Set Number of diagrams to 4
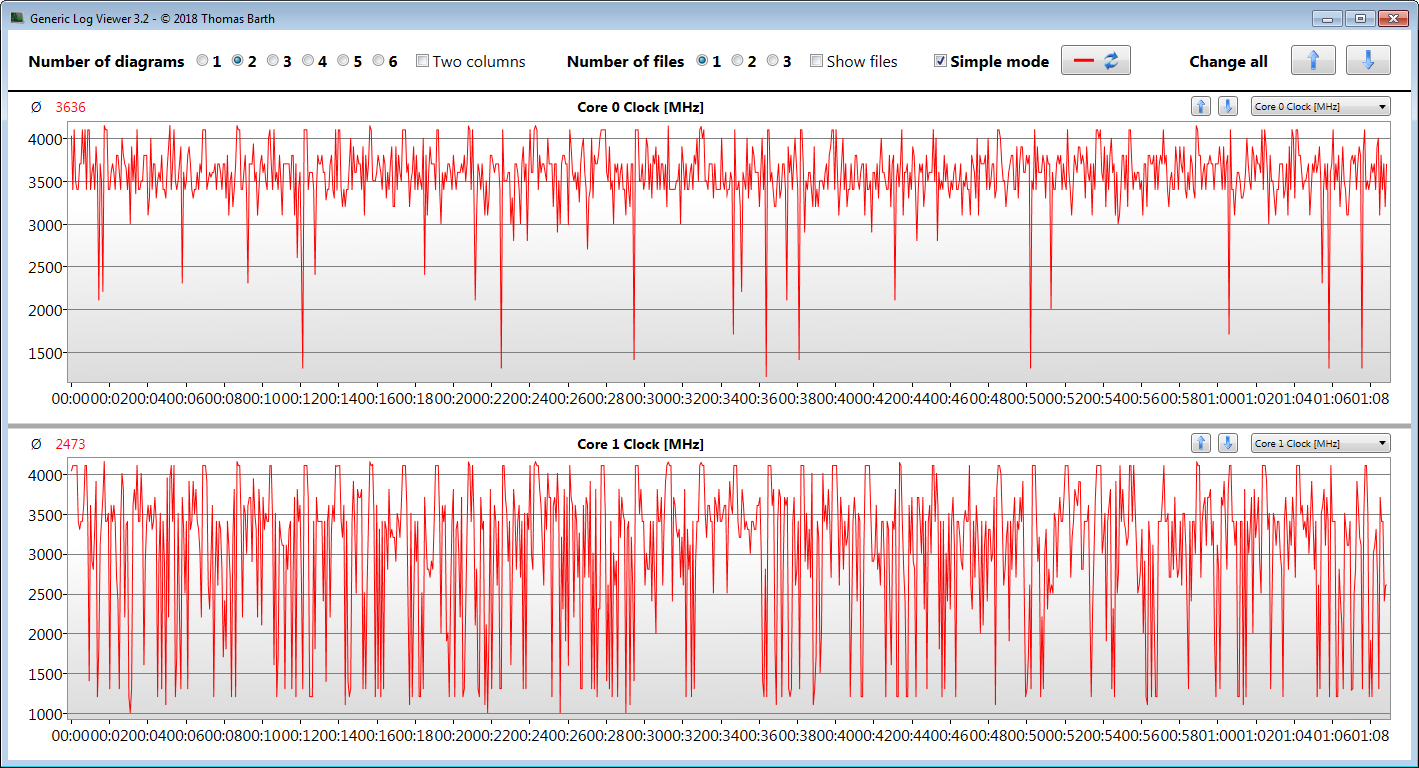1419x768 pixels. (308, 61)
